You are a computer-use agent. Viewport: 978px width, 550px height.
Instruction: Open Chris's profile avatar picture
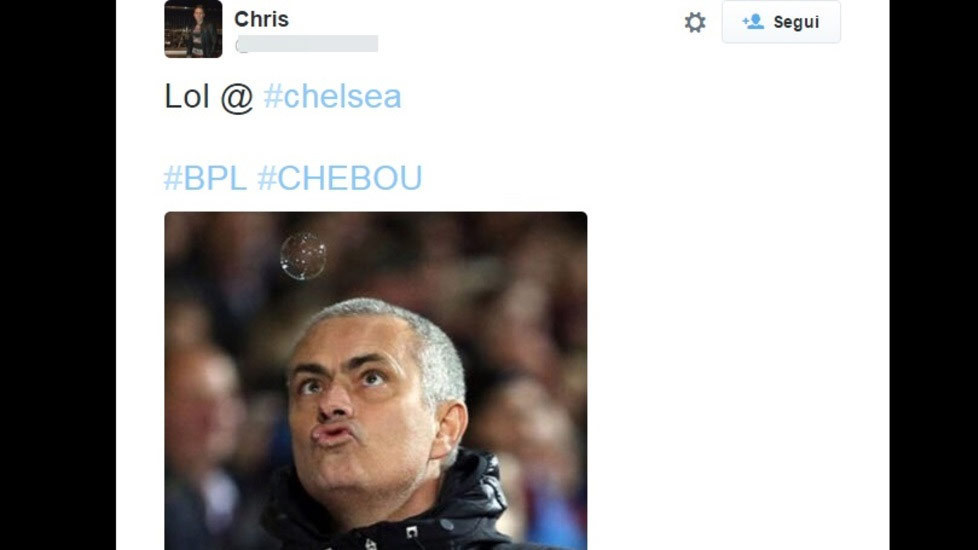[x=193, y=29]
